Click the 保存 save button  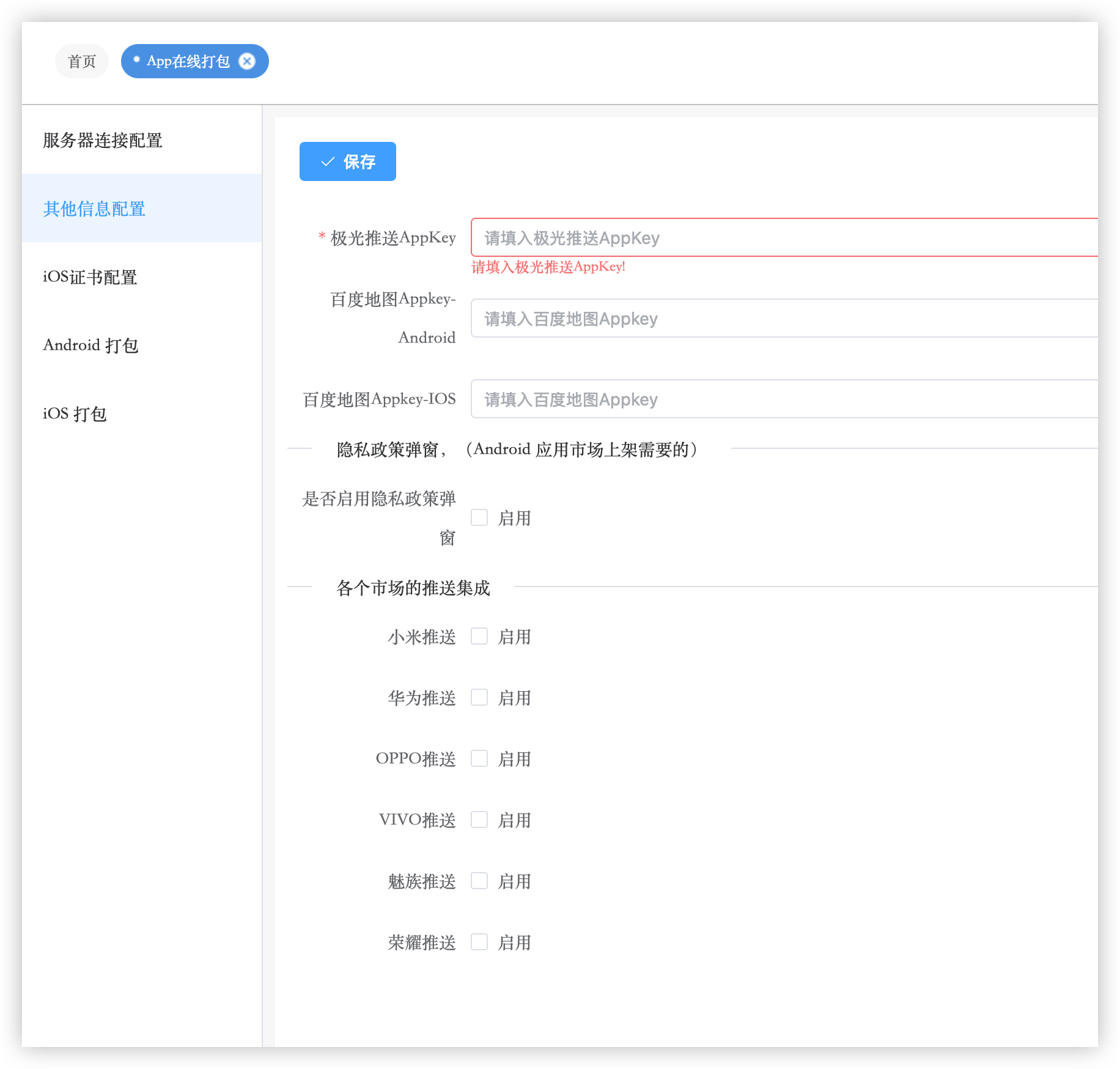pyautogui.click(x=347, y=161)
